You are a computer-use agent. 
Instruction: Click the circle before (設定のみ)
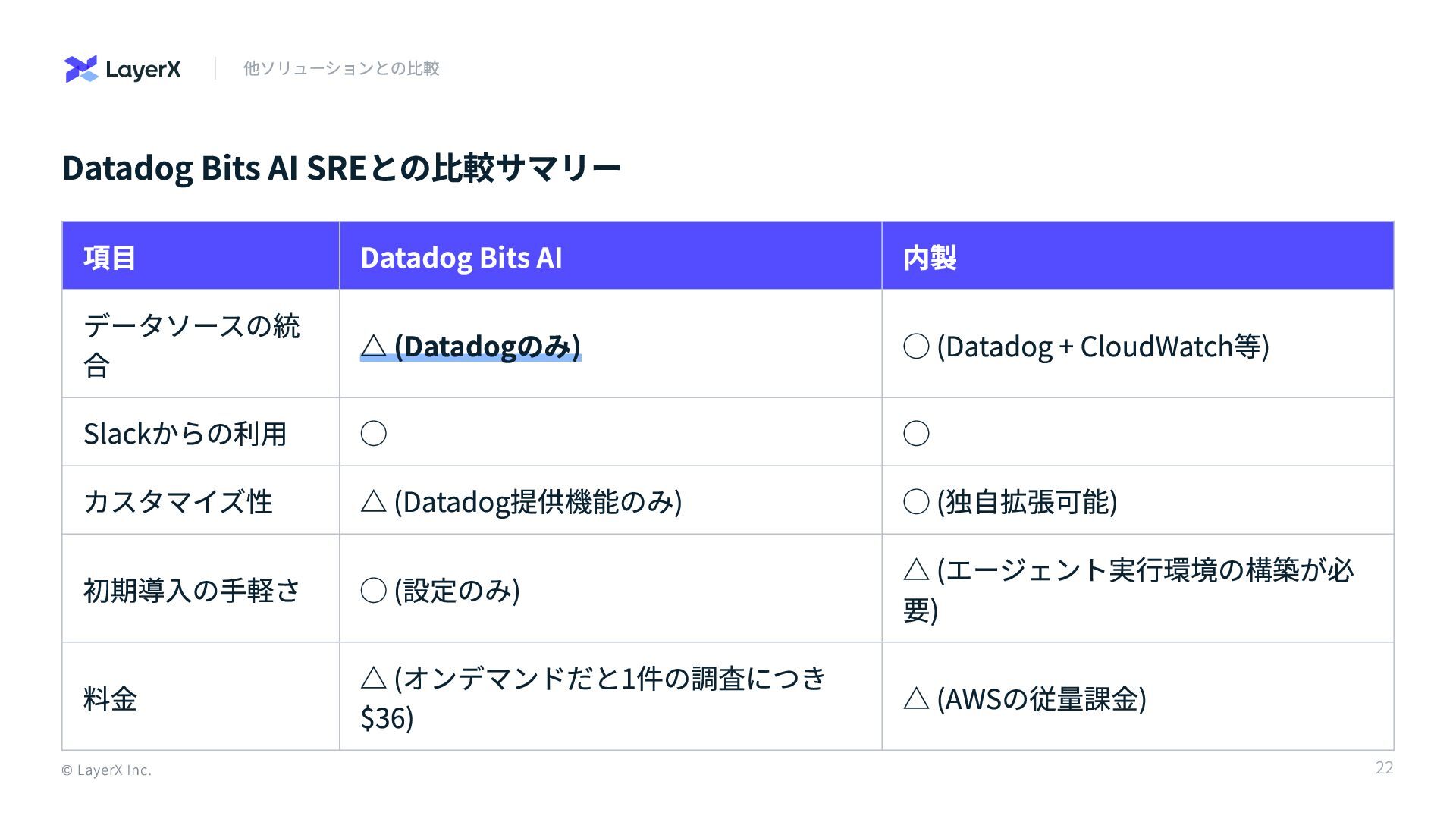(373, 590)
